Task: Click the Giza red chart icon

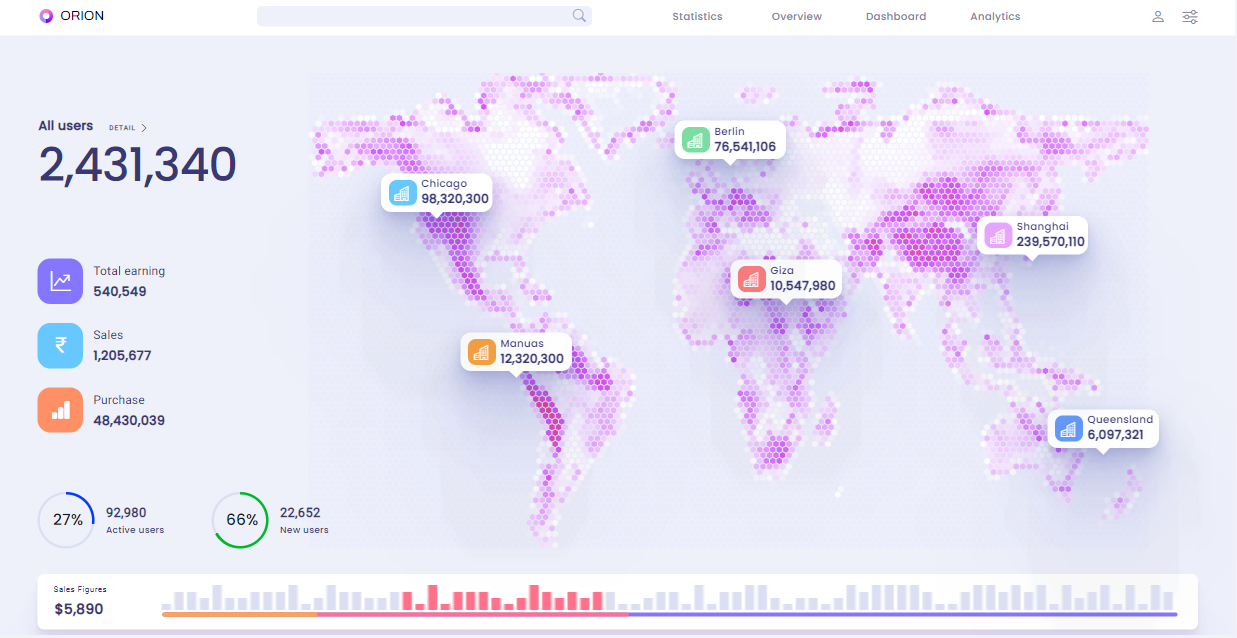Action: point(752,279)
